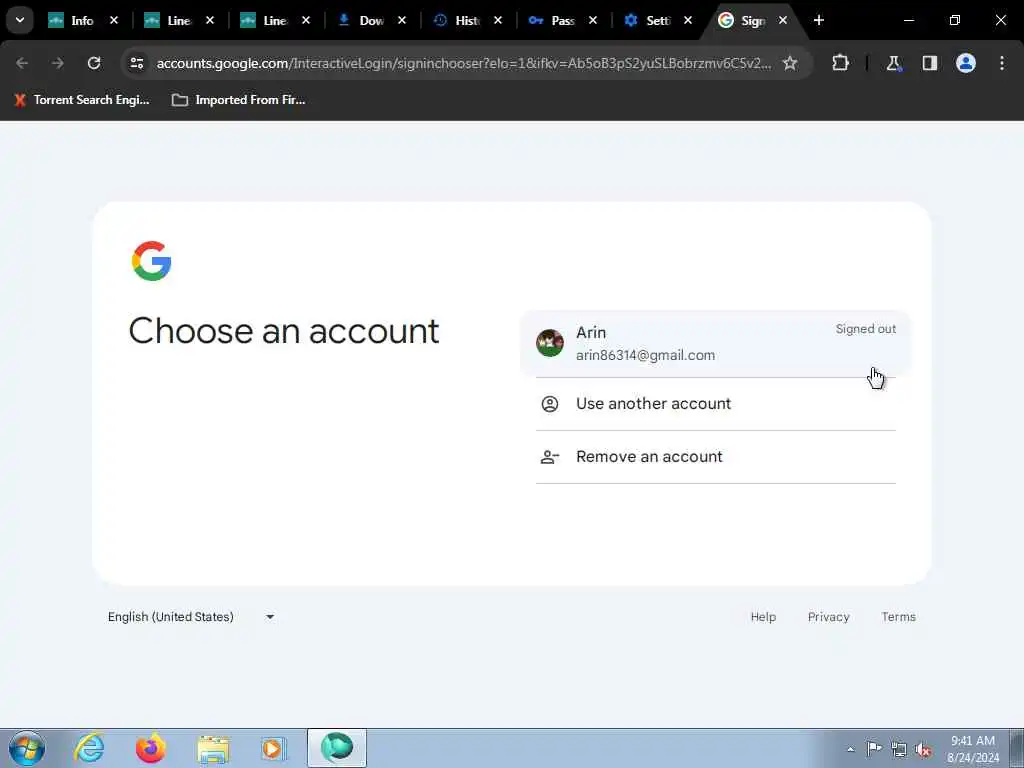The width and height of the screenshot is (1024, 768).
Task: Close the Downloads tab
Action: [402, 20]
